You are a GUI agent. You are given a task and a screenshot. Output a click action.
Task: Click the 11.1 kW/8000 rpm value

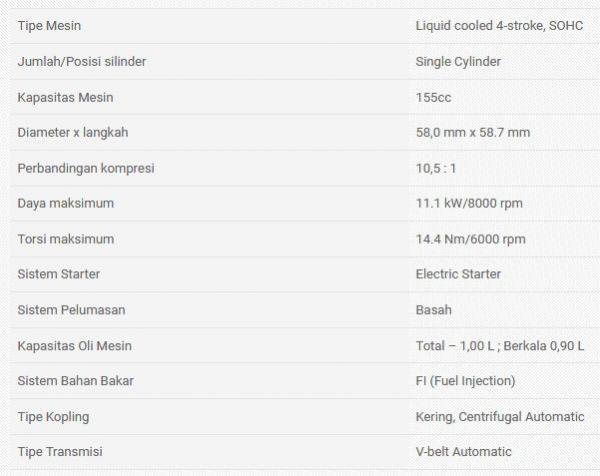pyautogui.click(x=469, y=203)
